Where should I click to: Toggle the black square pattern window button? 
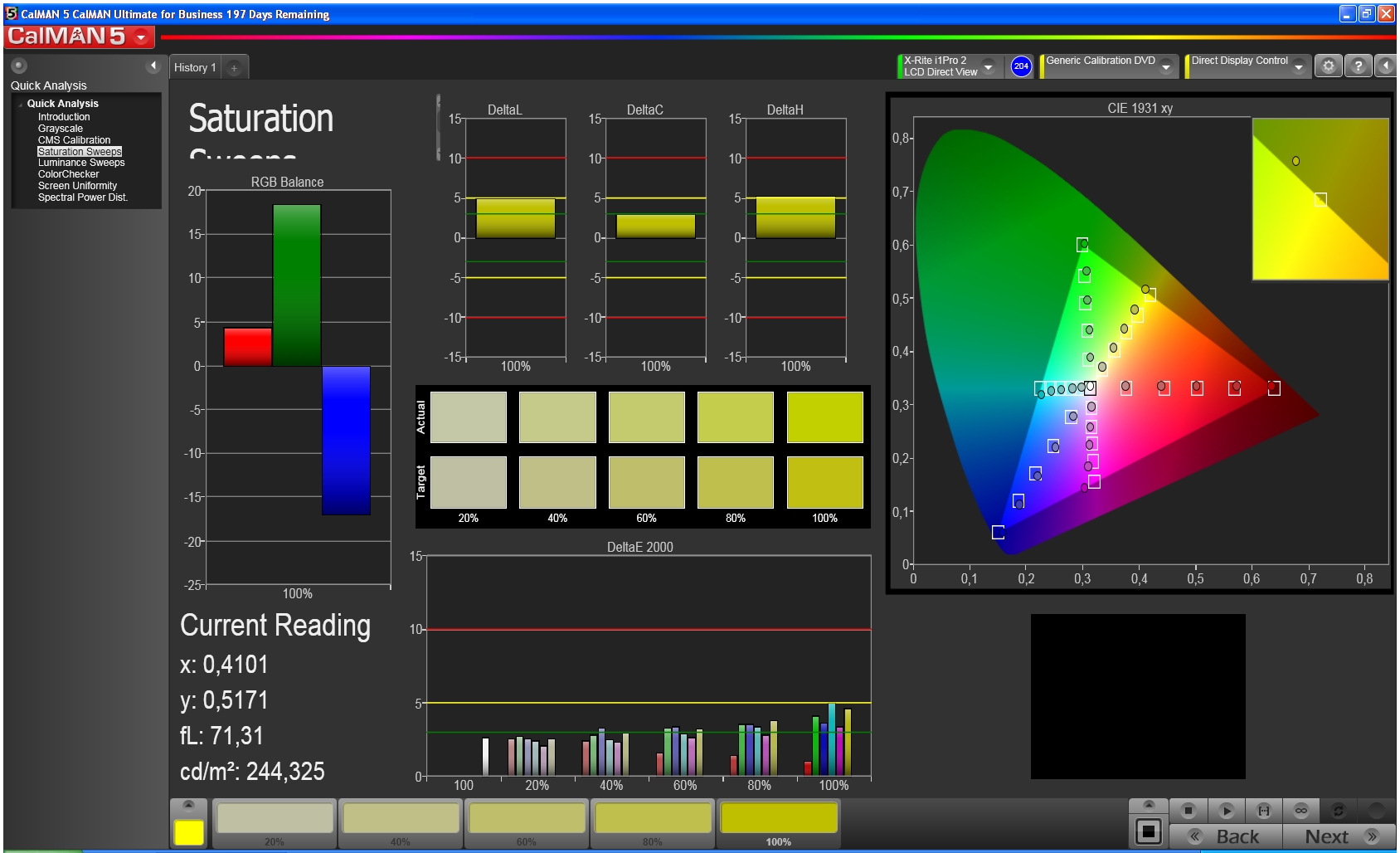(1148, 831)
